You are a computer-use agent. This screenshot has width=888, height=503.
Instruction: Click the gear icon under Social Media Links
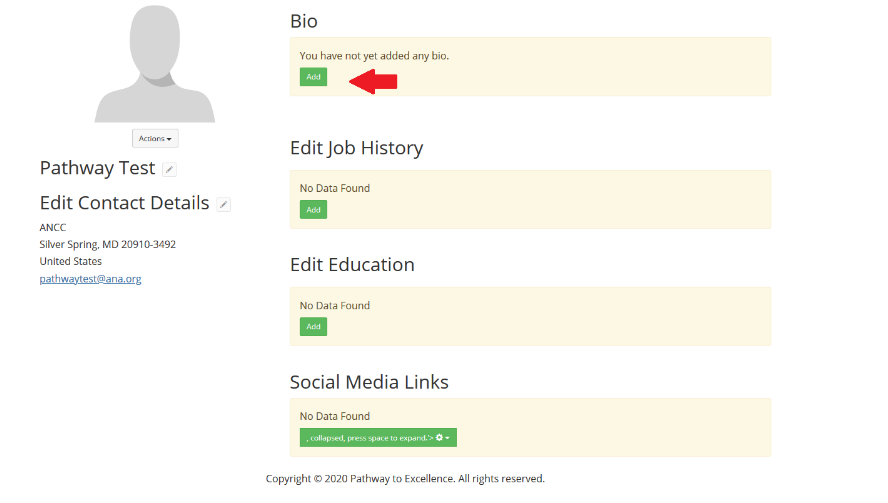coord(439,438)
